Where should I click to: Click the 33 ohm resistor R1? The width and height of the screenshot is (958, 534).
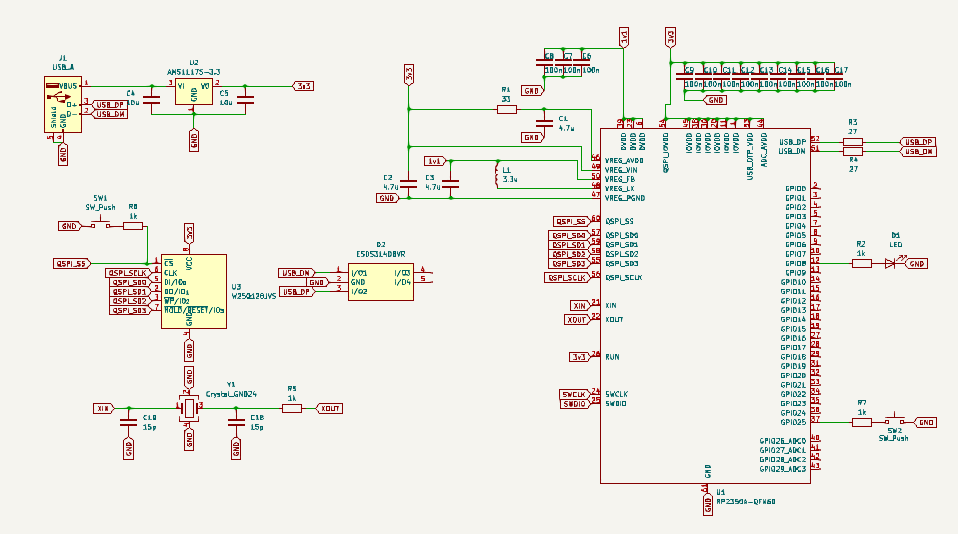(507, 110)
